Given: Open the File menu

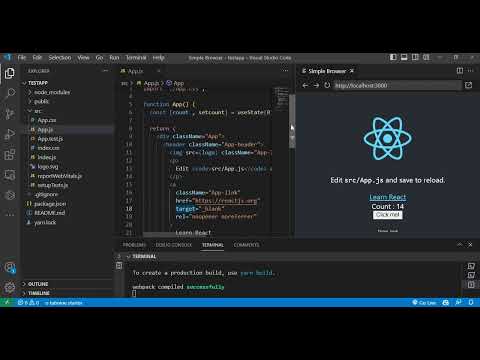Looking at the screenshot, I should click(x=22, y=57).
